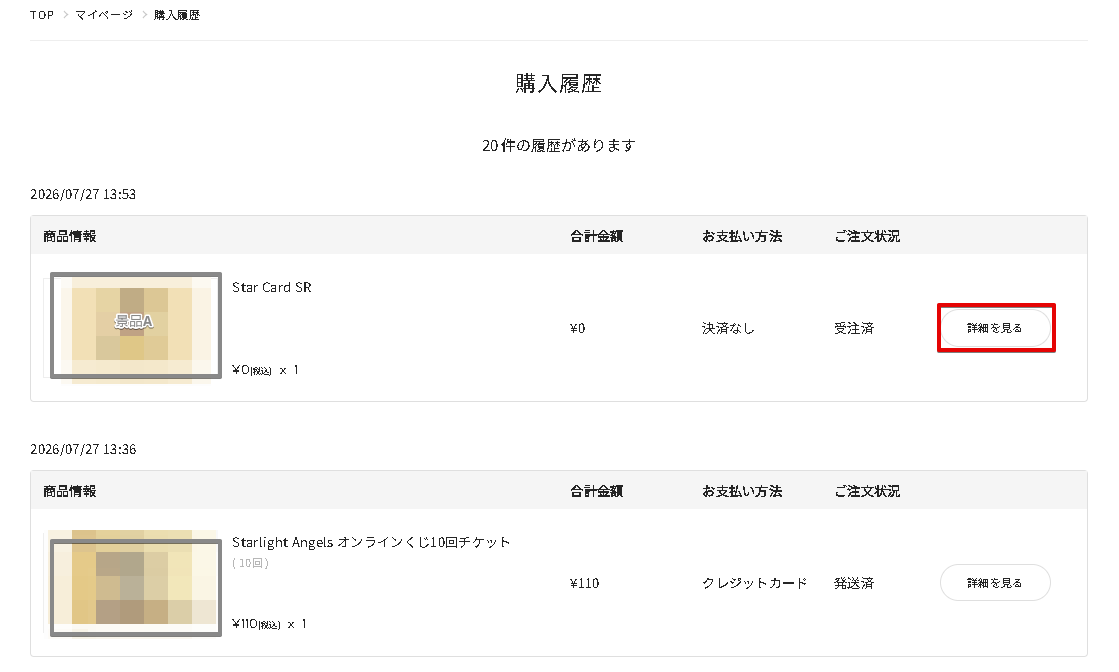1119x672 pixels.
Task: Open マイページ breadcrumb link
Action: (104, 15)
